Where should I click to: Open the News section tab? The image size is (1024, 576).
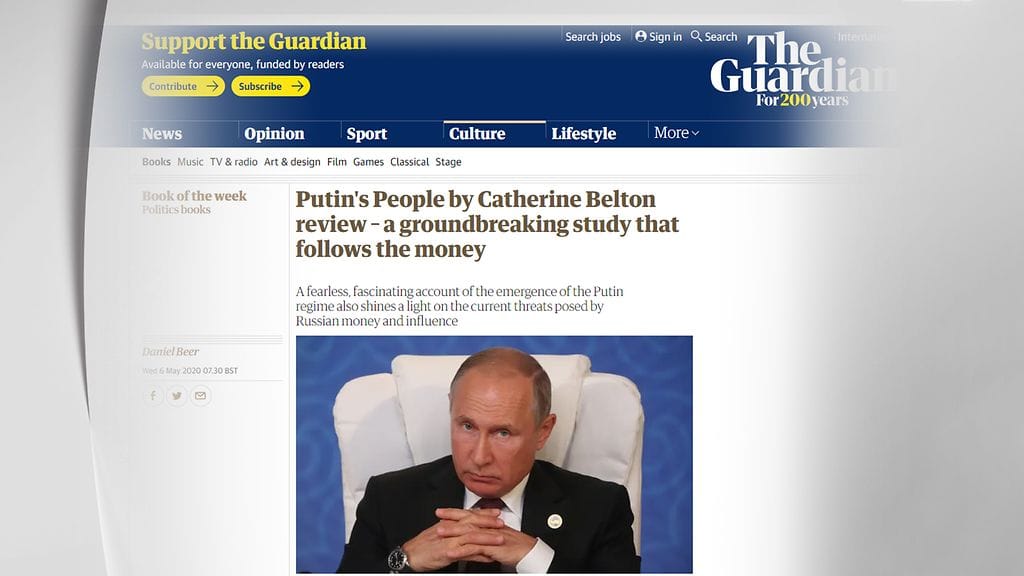[162, 134]
